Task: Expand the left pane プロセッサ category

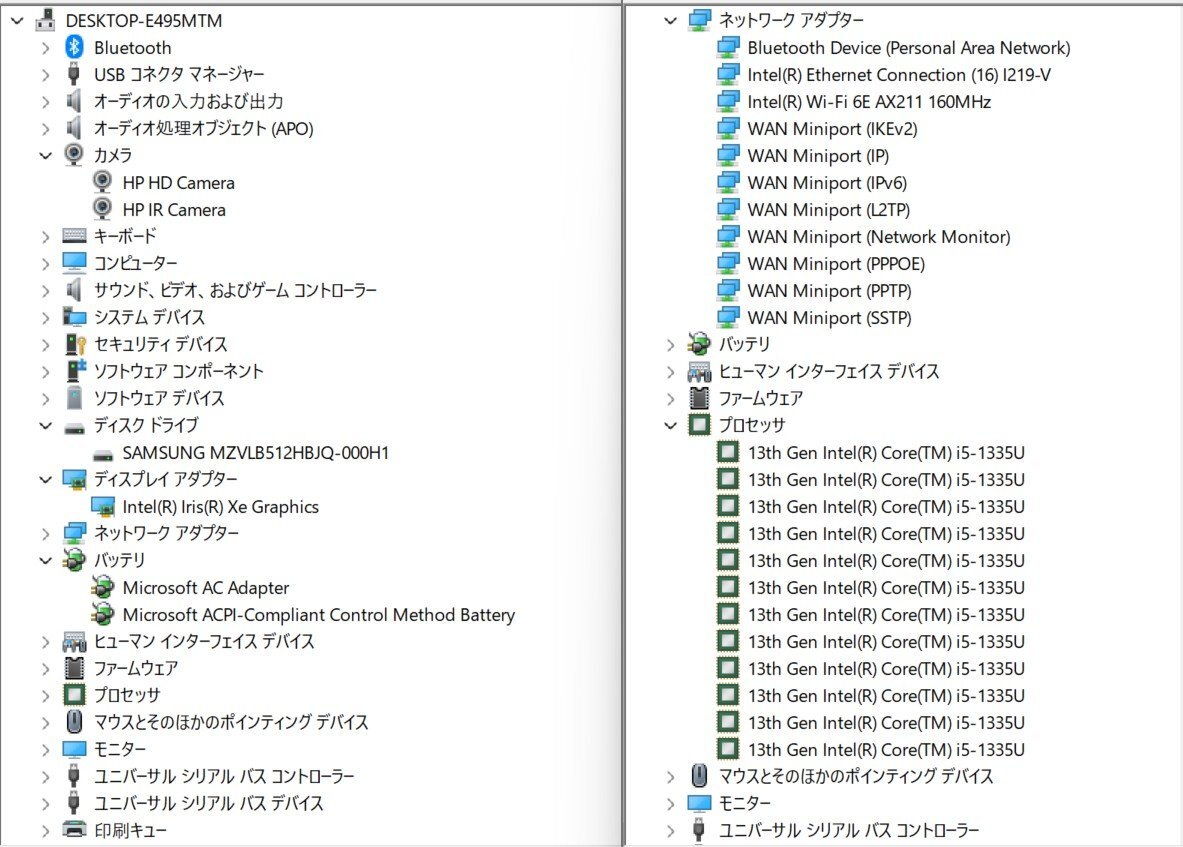Action: click(x=45, y=695)
